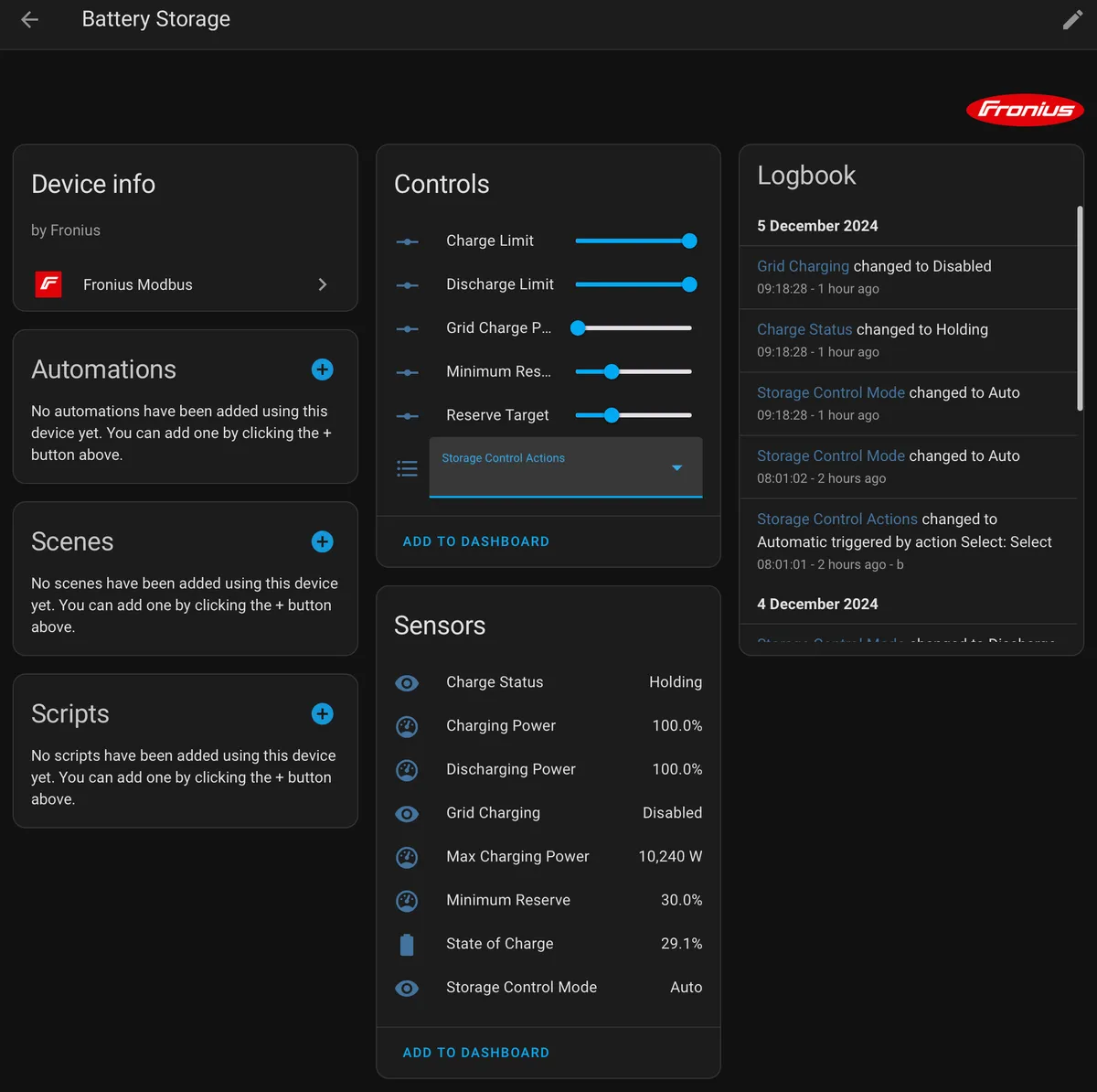Click the Grid Charging value Disabled
Screen dimensions: 1097x1092
pyautogui.click(x=672, y=813)
